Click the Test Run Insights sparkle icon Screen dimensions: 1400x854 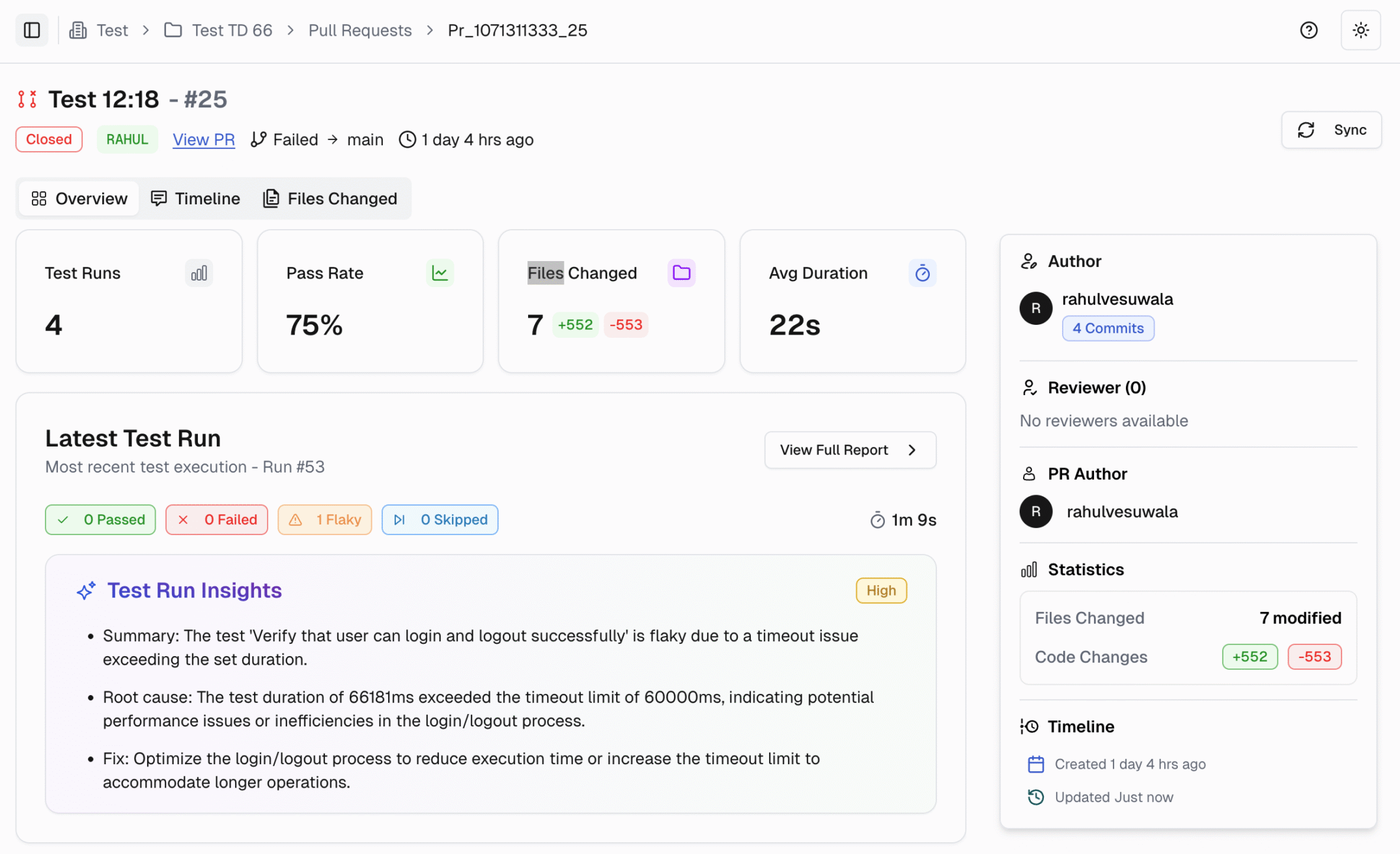point(86,590)
